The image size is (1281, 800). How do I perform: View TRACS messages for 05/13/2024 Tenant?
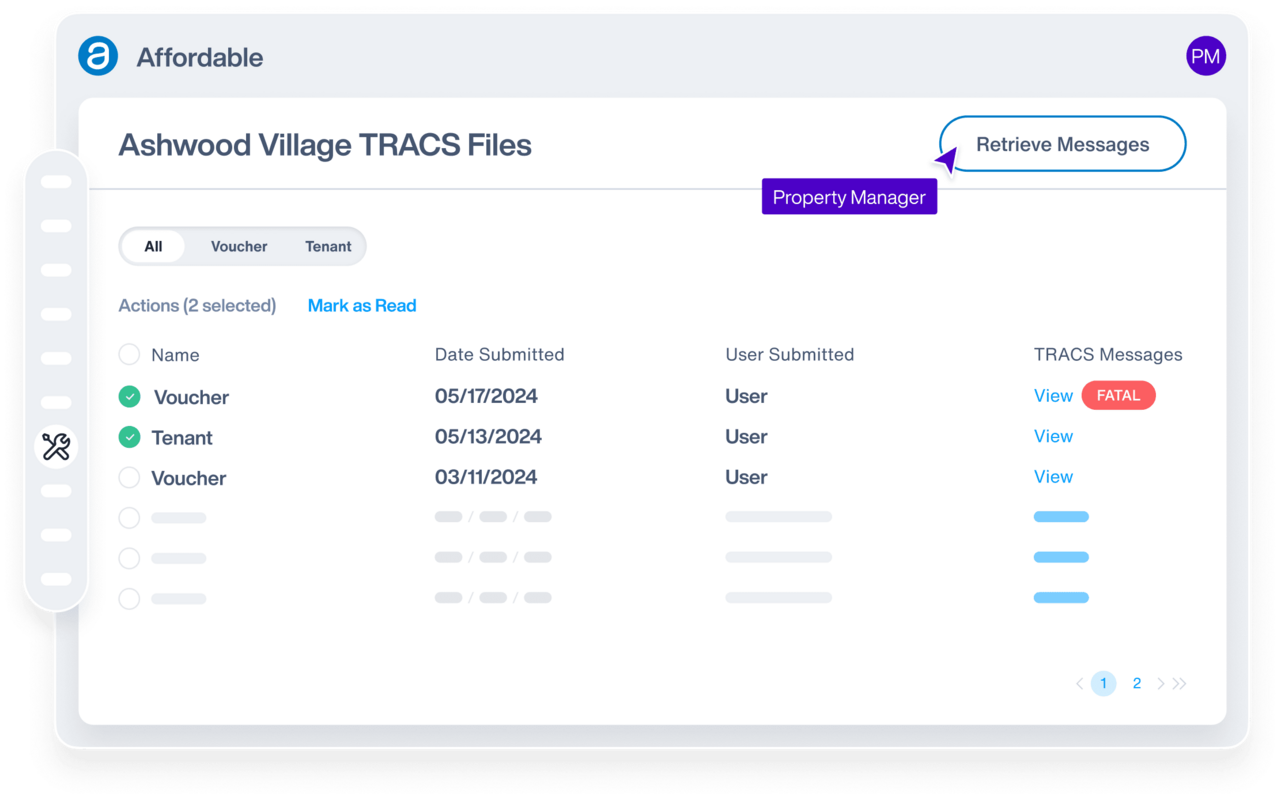1053,436
